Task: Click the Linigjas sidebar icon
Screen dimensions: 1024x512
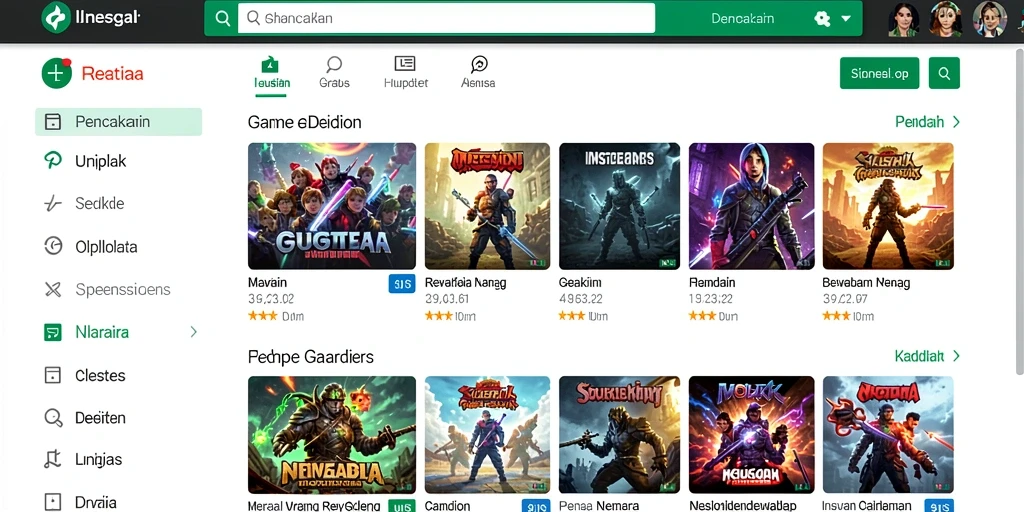Action: (x=52, y=460)
